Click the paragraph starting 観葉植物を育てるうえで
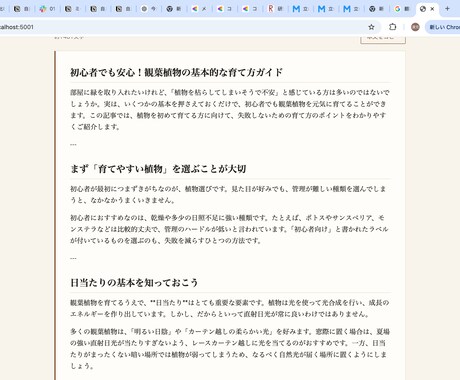The height and width of the screenshot is (380, 460). coord(230,308)
